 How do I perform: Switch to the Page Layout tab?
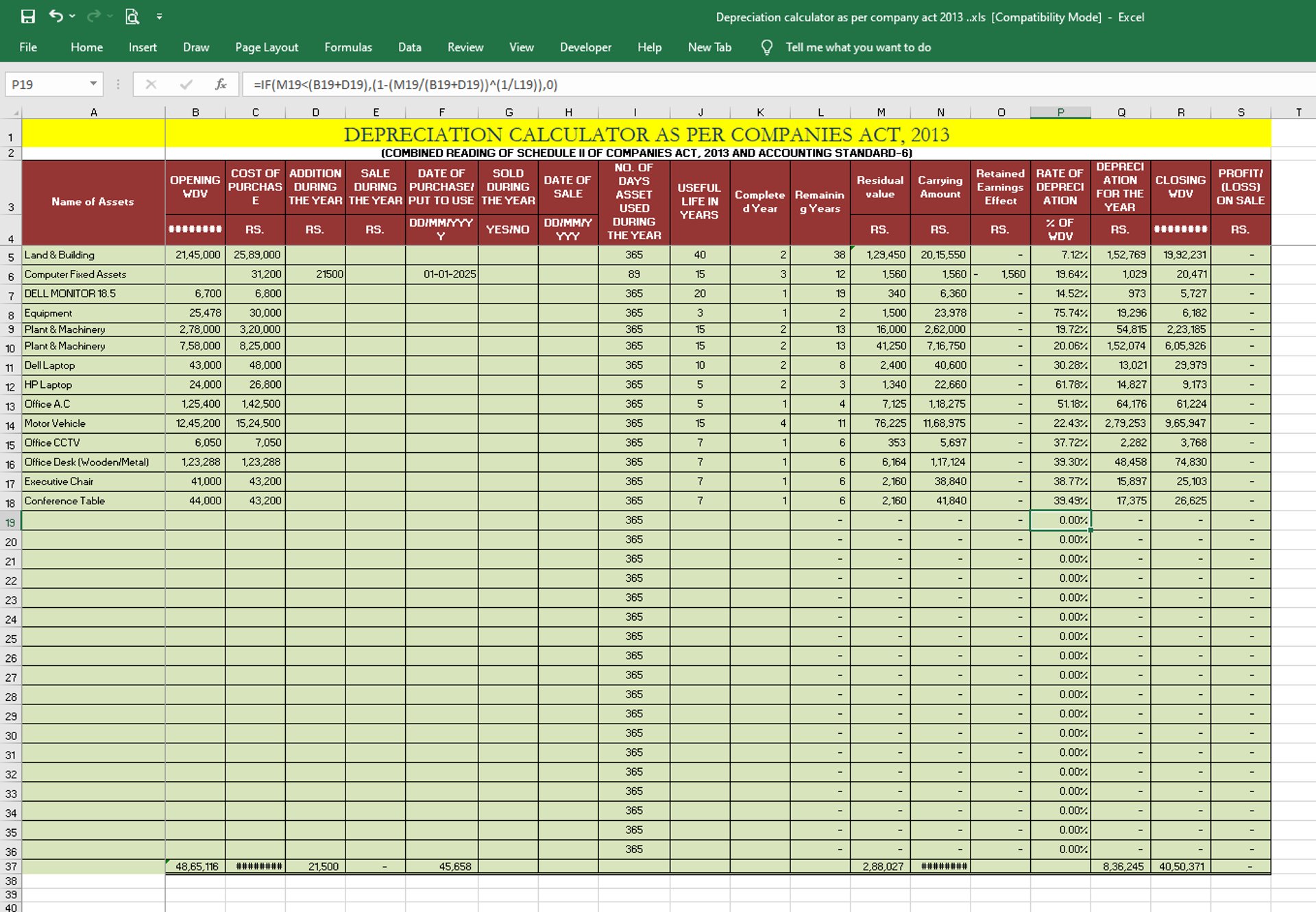coord(266,47)
